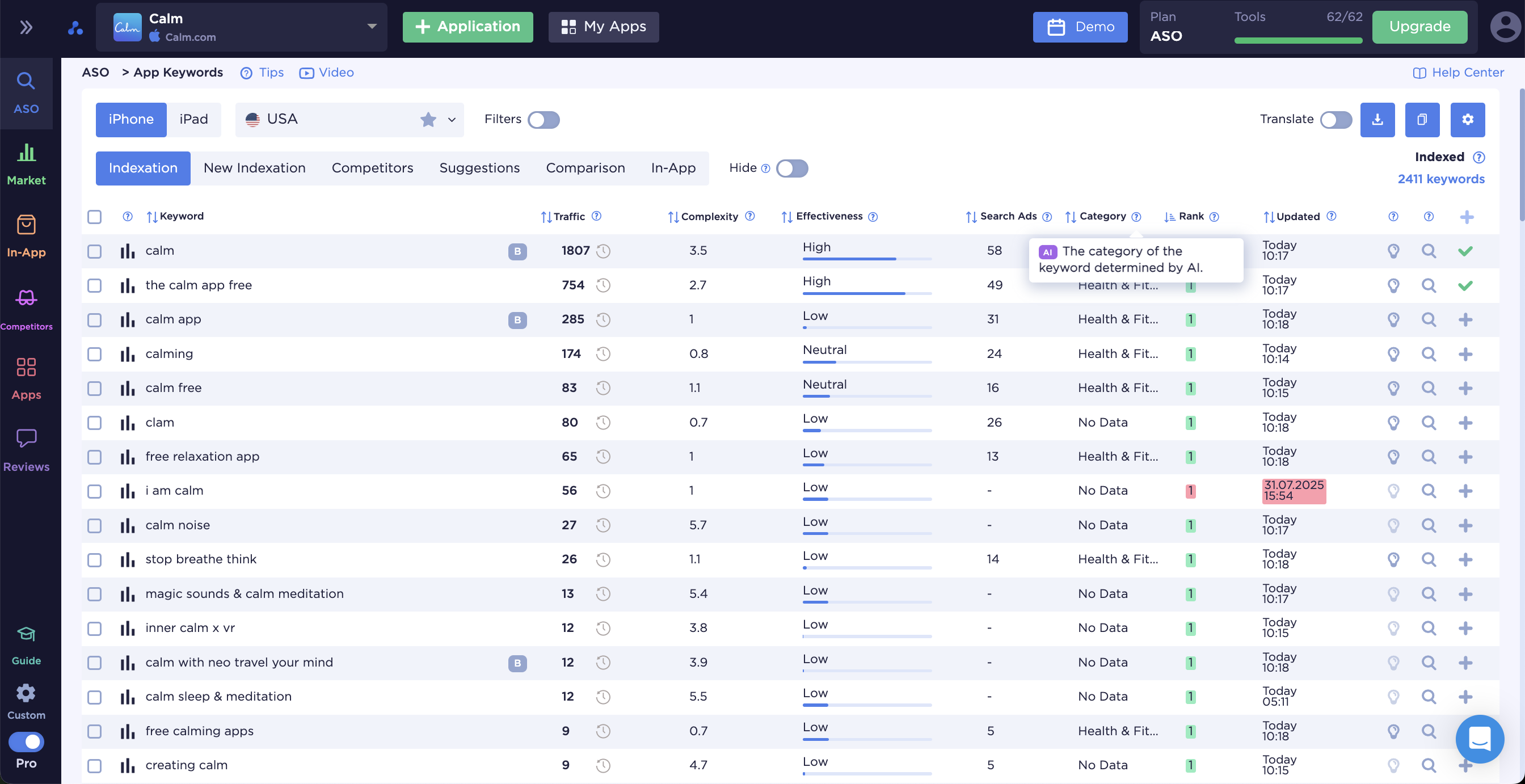1525x784 pixels.
Task: Open In-App section in sidebar
Action: 26,236
